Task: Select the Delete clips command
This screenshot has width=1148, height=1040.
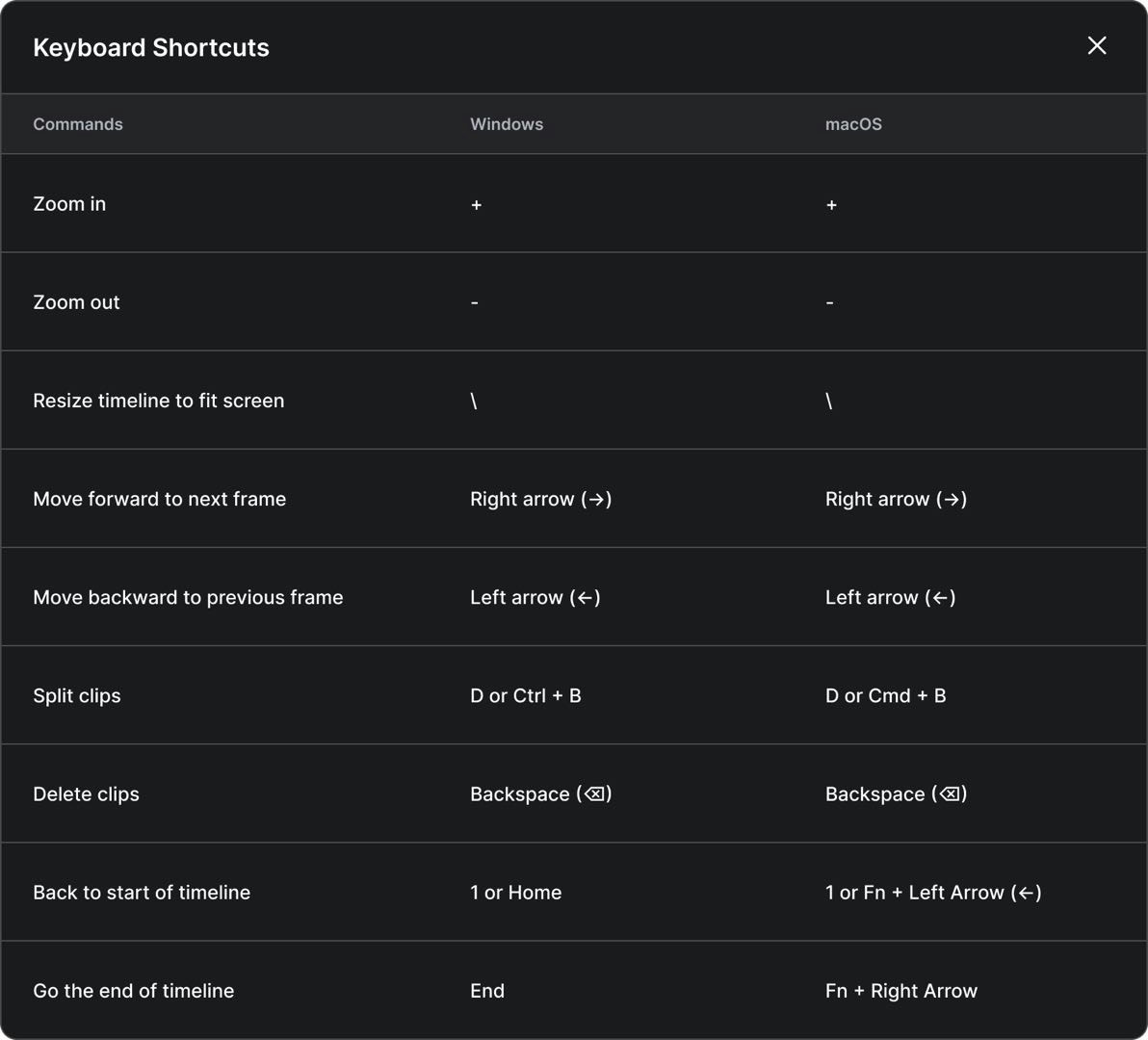Action: pyautogui.click(x=86, y=794)
